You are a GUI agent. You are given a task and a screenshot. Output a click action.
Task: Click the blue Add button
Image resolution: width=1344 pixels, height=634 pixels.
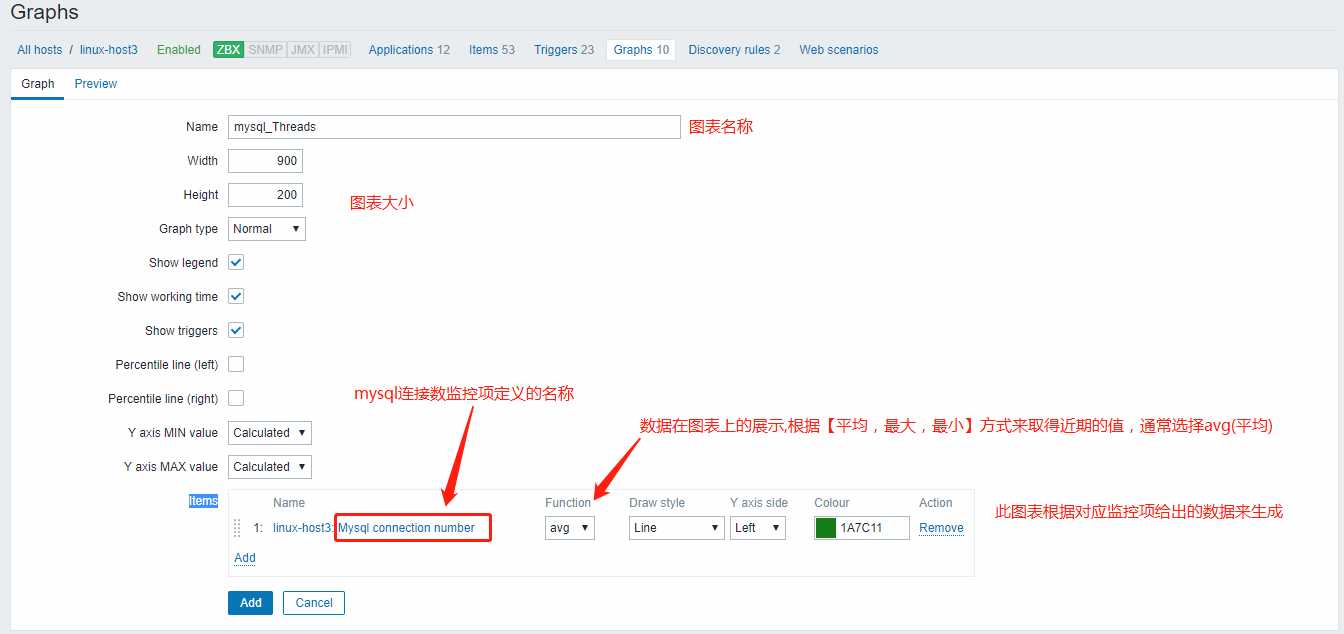(250, 603)
